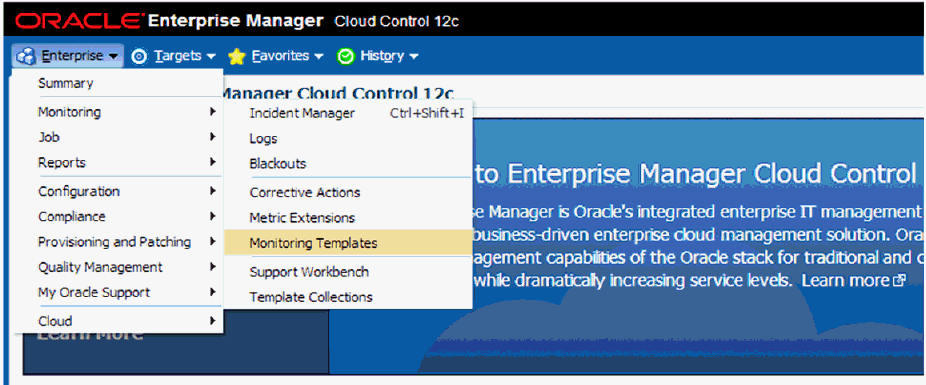Click the Oracle logo in header

79,21
